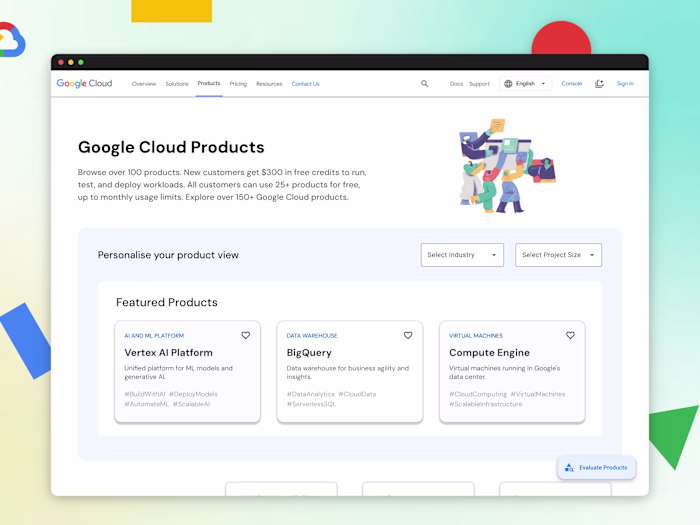Click the Featured Products heading
Image resolution: width=700 pixels, height=525 pixels.
(167, 302)
